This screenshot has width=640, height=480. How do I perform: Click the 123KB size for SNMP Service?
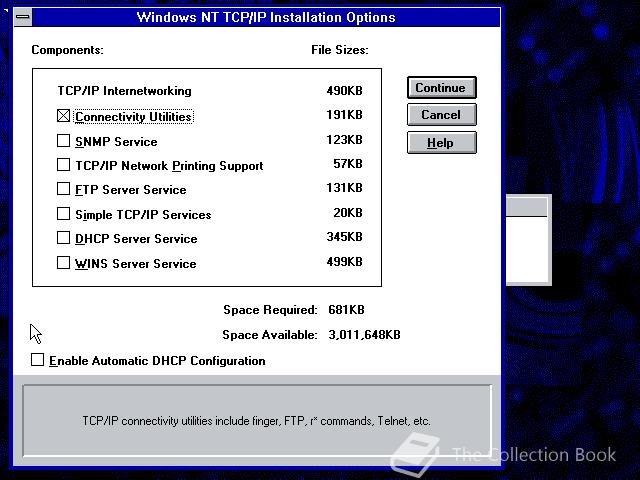pos(344,140)
